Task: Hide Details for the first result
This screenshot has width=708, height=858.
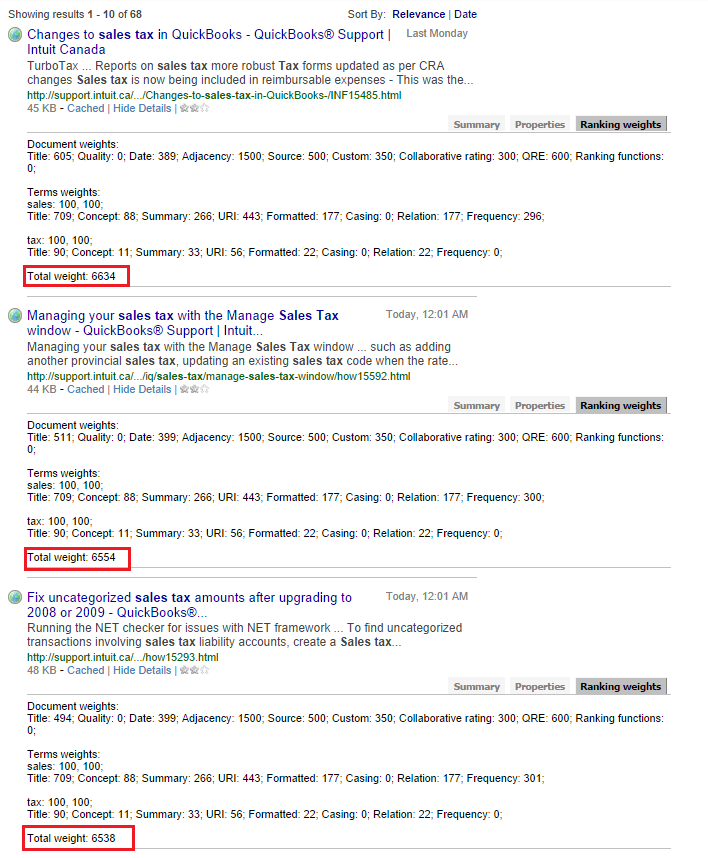Action: coord(142,108)
